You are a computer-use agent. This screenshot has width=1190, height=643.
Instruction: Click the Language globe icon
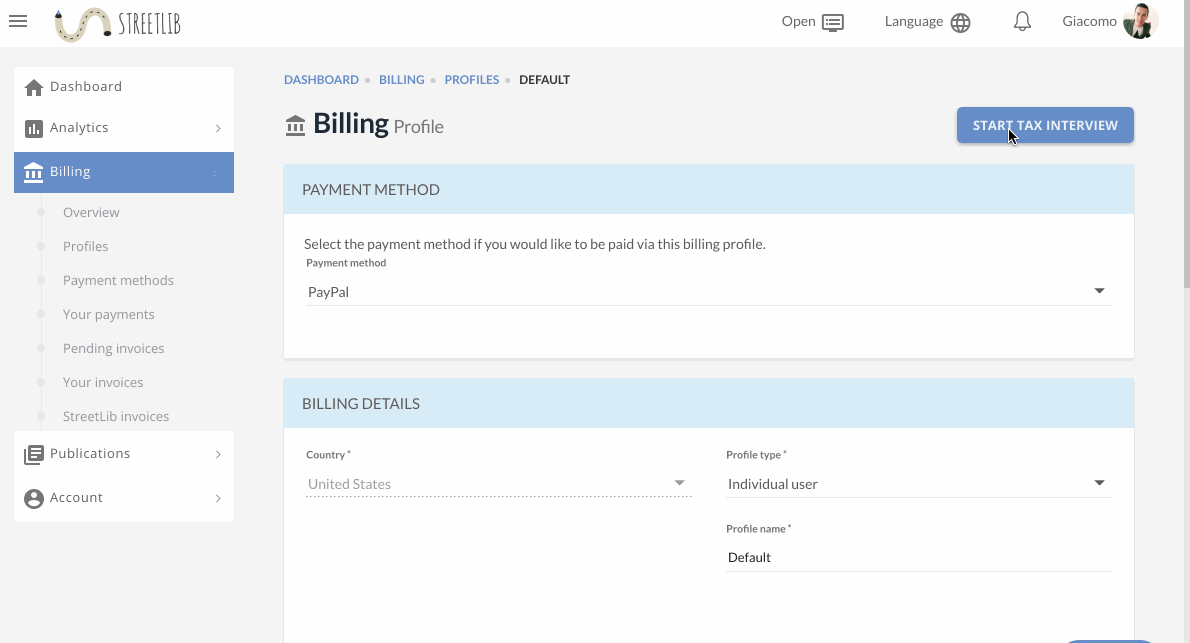[x=960, y=23]
